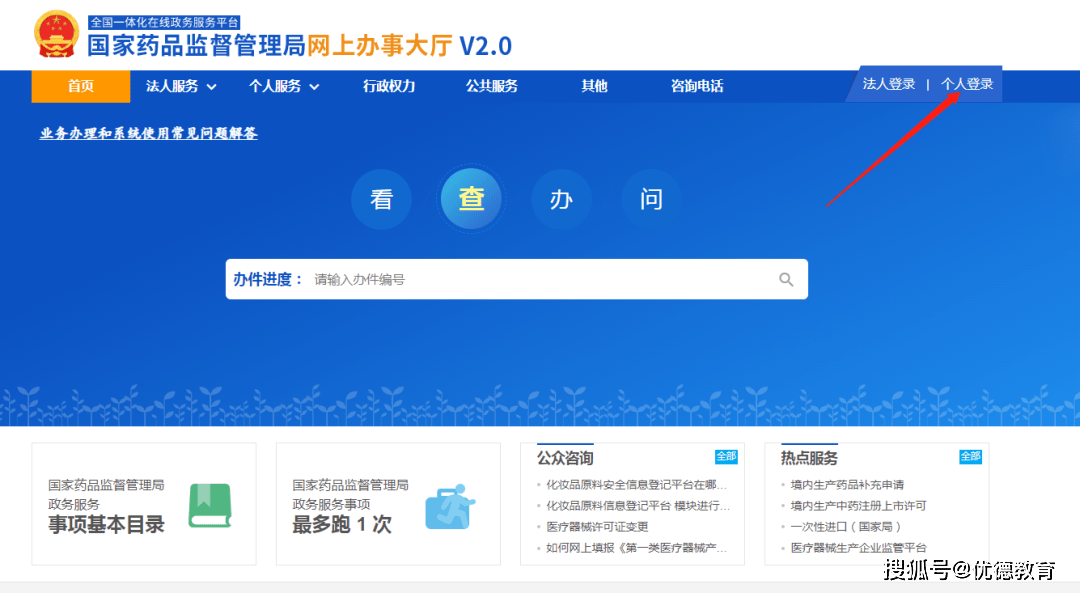
Task: Select the 查 circle button
Action: click(471, 199)
